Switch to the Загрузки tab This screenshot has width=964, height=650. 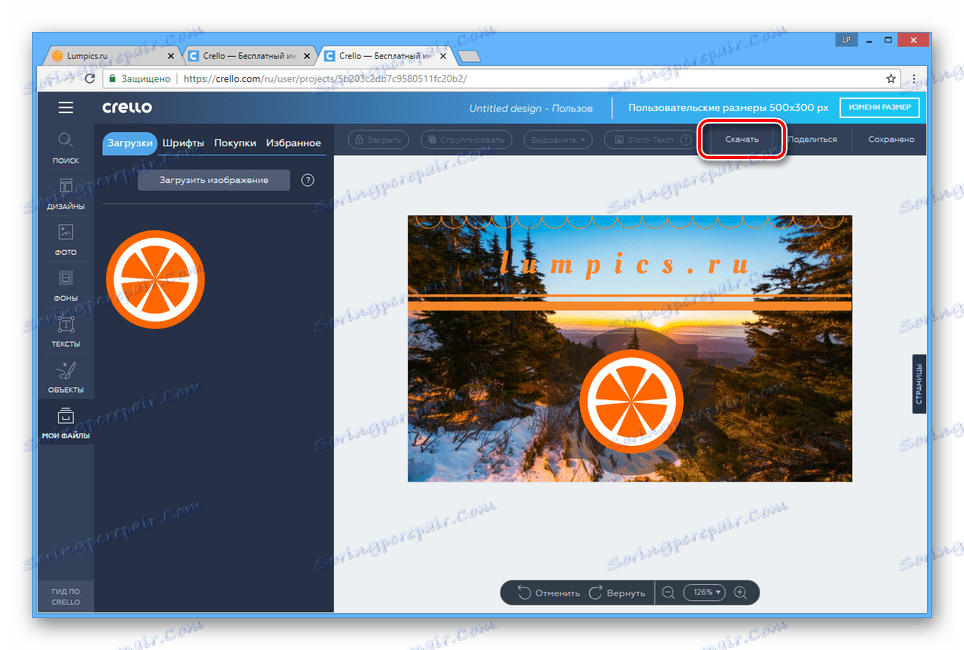[x=130, y=143]
